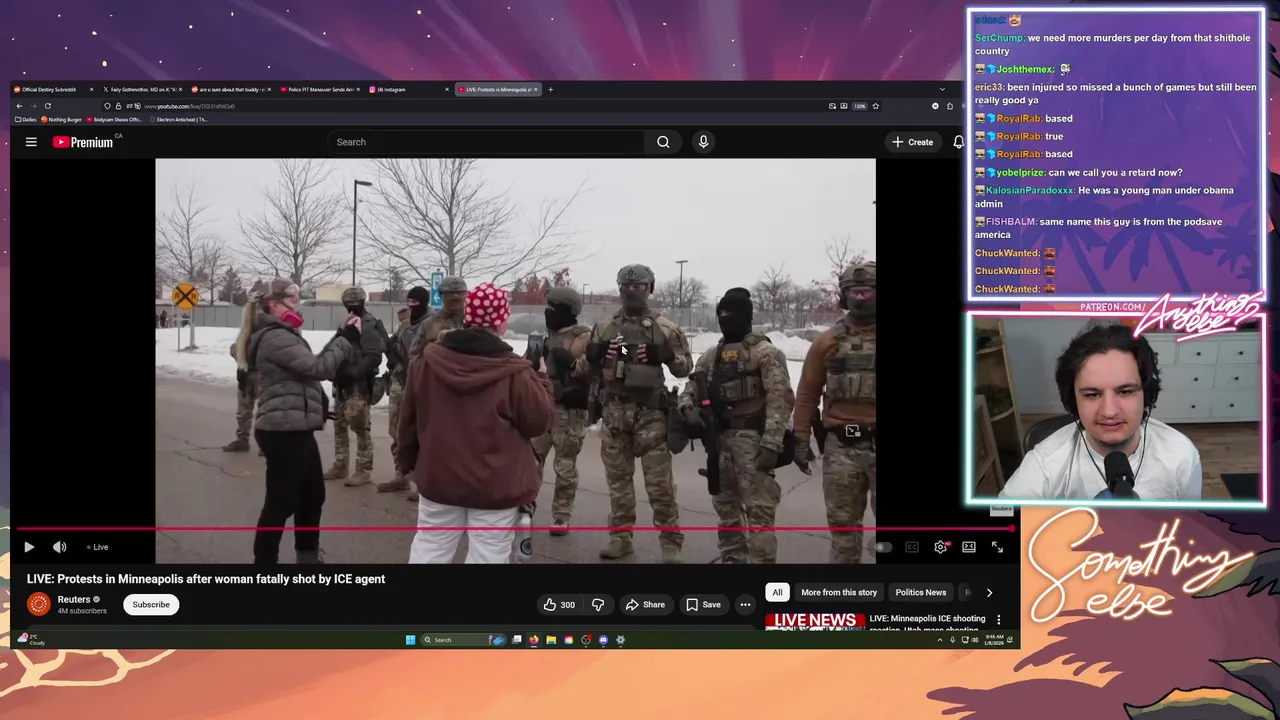The height and width of the screenshot is (720, 1280).
Task: Click the Windows taskbar Search box
Action: [x=464, y=640]
